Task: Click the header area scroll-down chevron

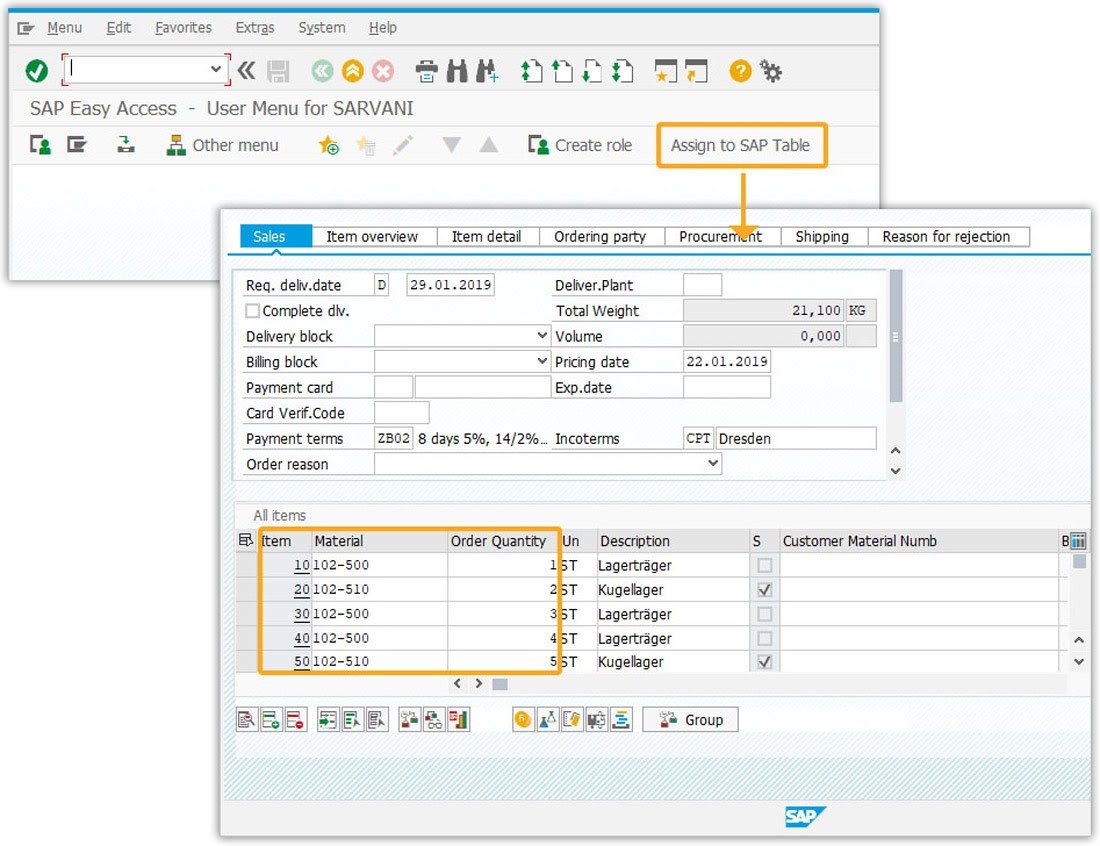Action: 895,471
